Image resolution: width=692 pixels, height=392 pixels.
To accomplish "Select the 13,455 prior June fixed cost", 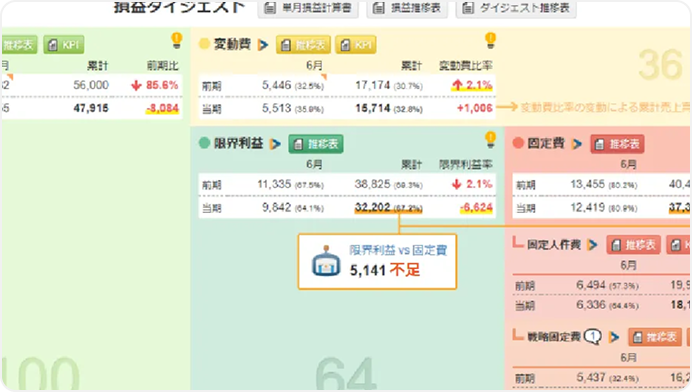I will [587, 184].
